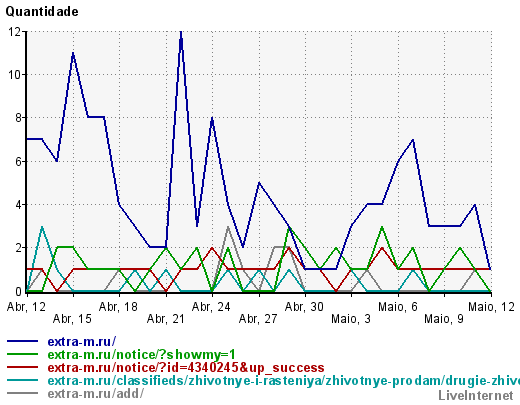The image size is (520, 405).
Task: Click the y-axis value 4
Action: (18, 205)
